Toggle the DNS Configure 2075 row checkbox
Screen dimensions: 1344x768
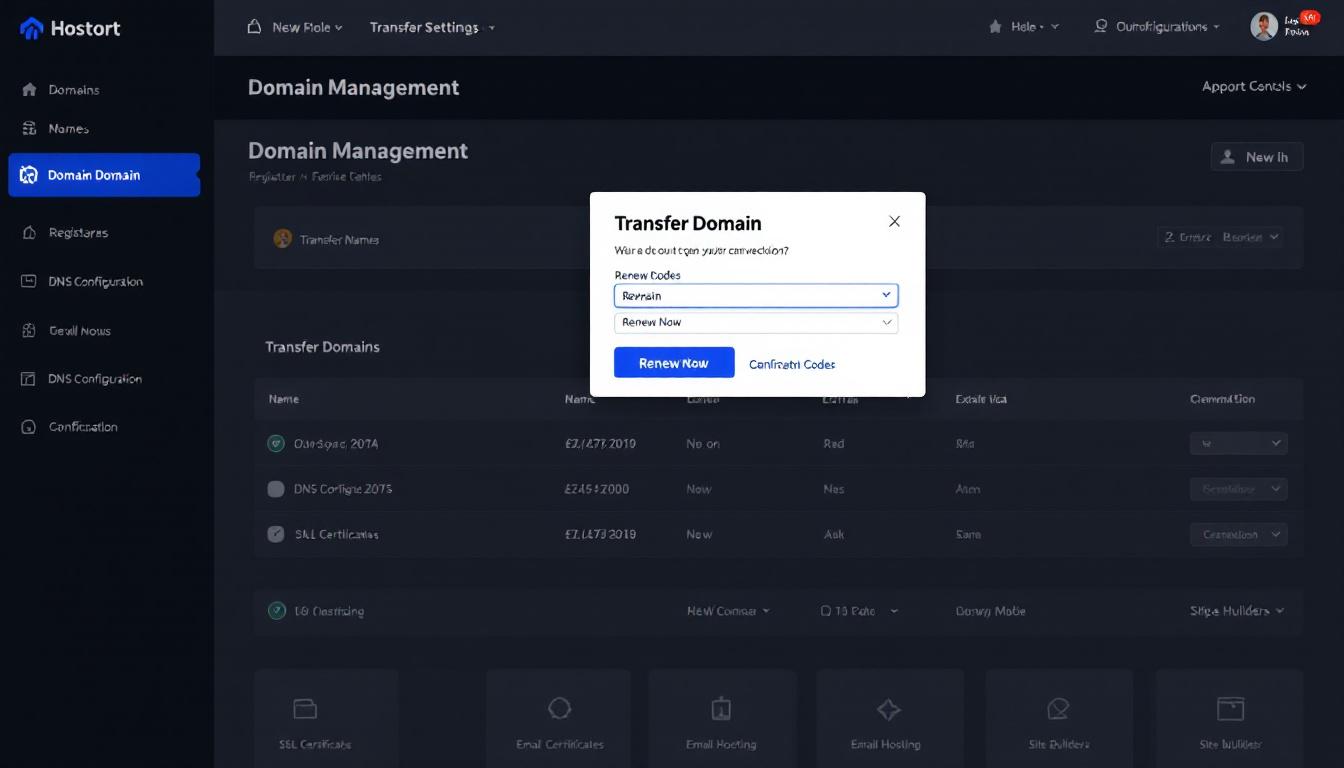[x=276, y=489]
